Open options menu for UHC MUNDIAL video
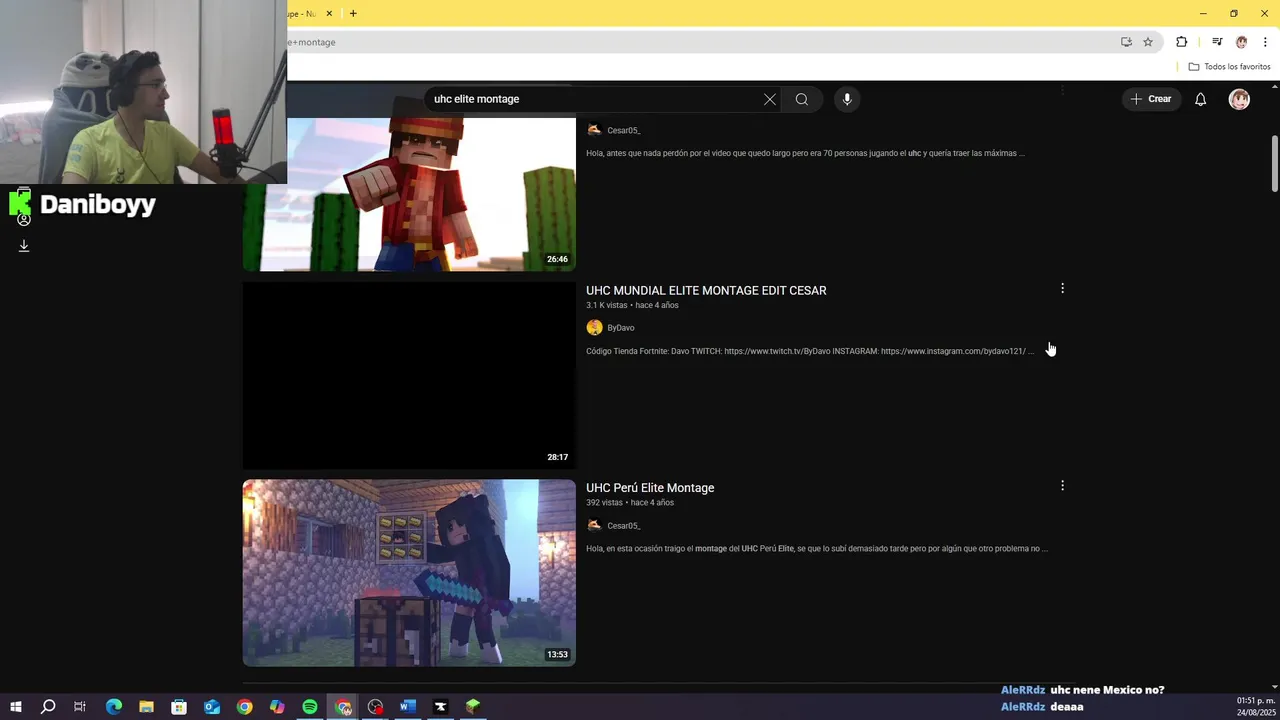 coord(1062,288)
